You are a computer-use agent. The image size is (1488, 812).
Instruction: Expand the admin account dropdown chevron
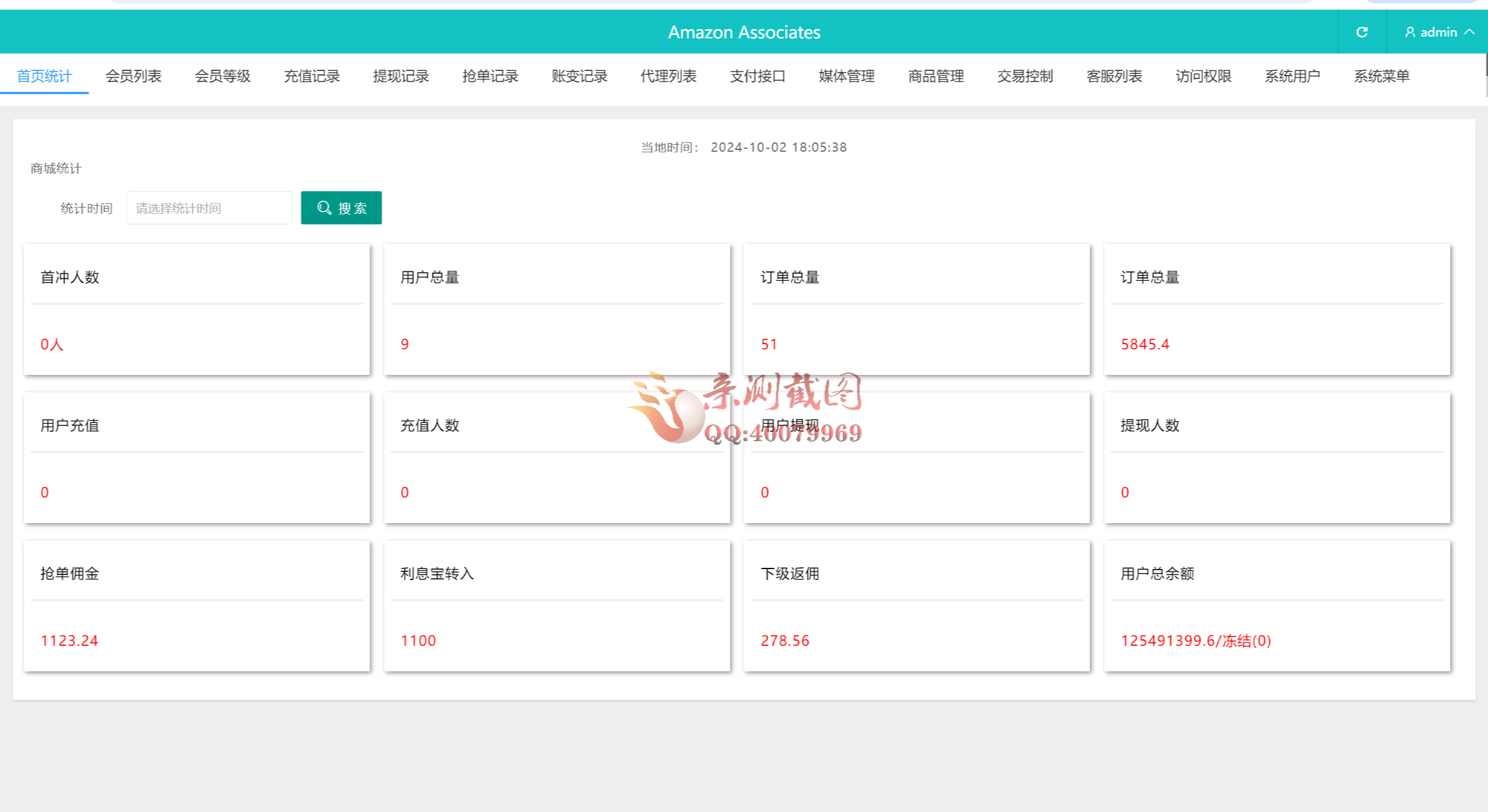point(1469,32)
